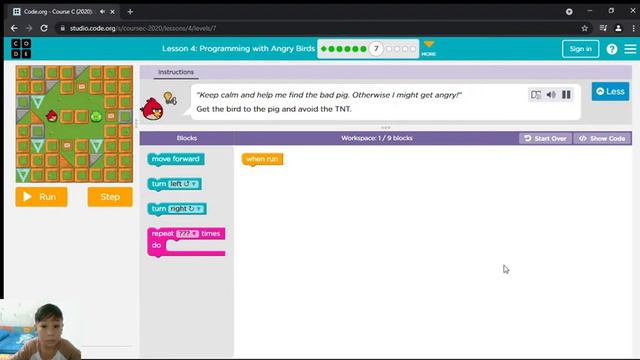Mute the Code.org tab audio icon
The width and height of the screenshot is (640, 360).
(102, 12)
